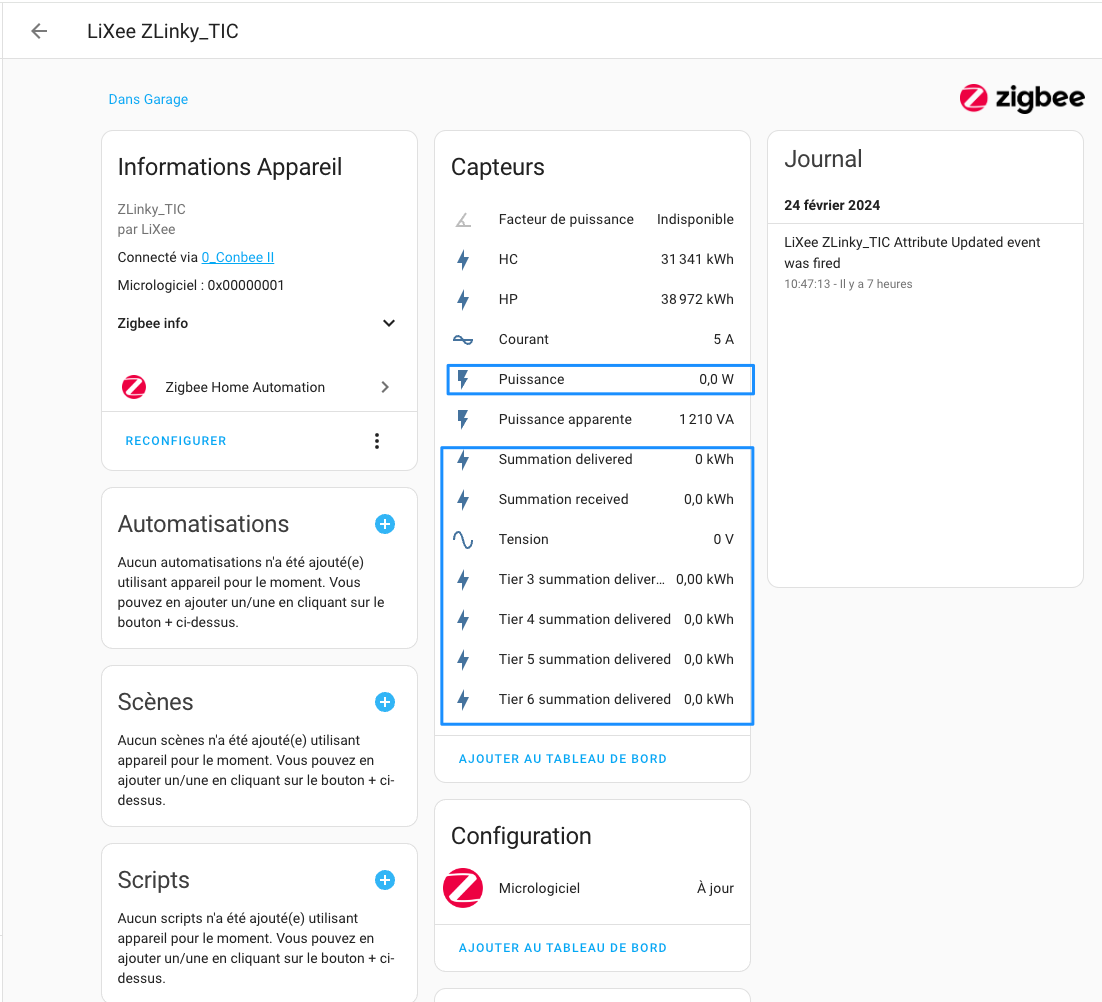Click the Micrologiciel 0x00000001 firmware text
The width and height of the screenshot is (1102, 1002).
(201, 285)
